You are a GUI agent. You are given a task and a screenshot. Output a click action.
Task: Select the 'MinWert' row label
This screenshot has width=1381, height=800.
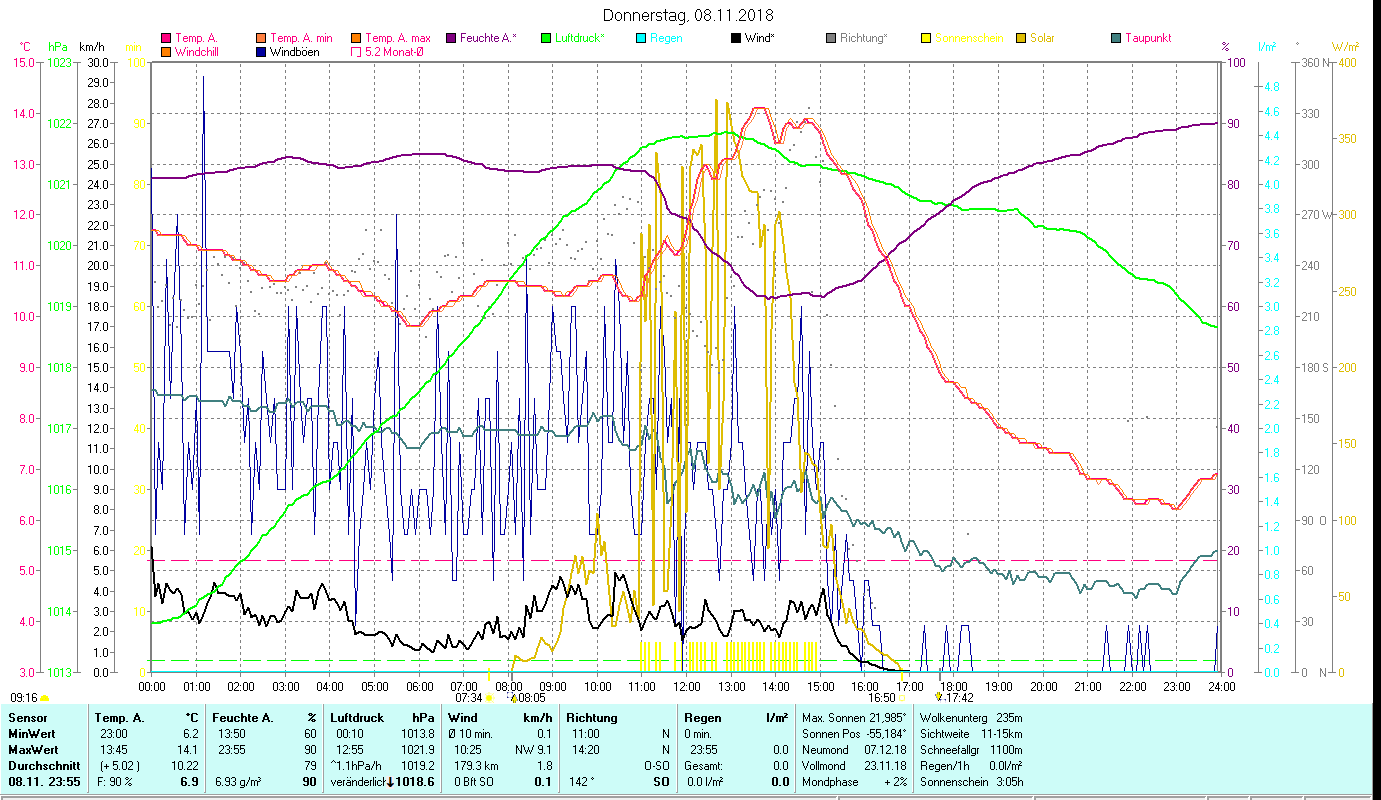[31, 734]
